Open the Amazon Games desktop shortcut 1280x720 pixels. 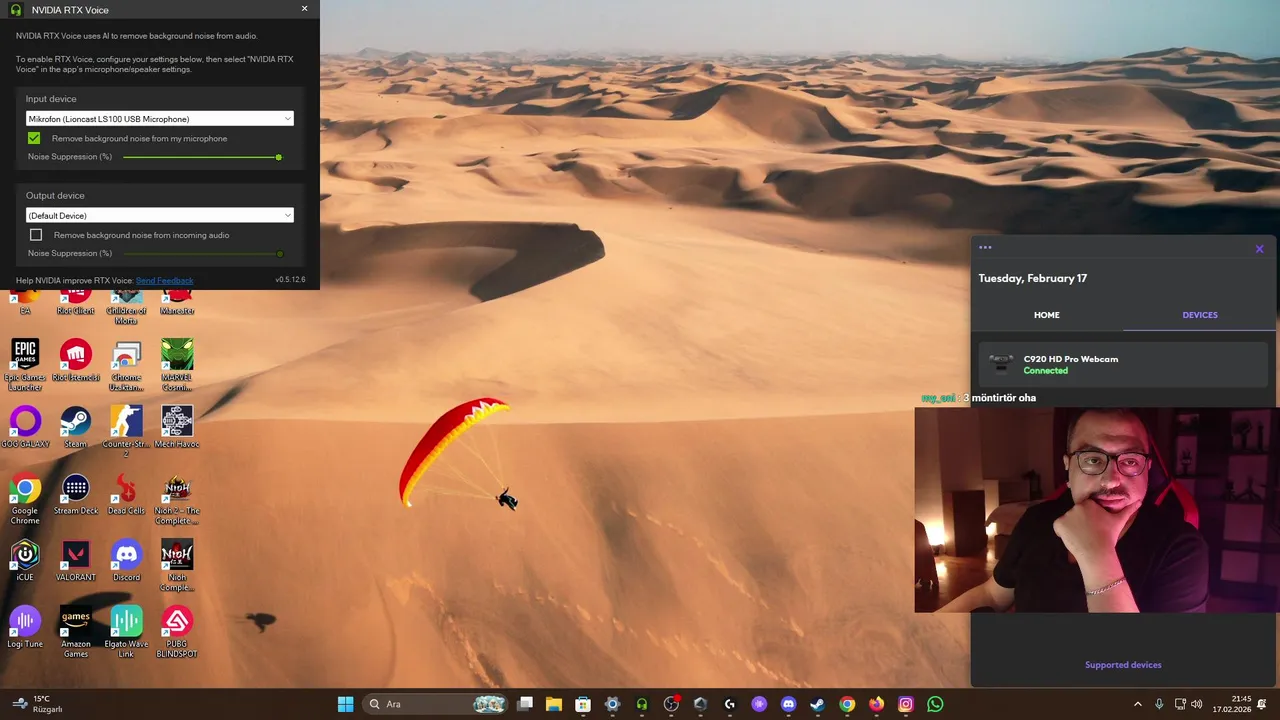coord(76,631)
